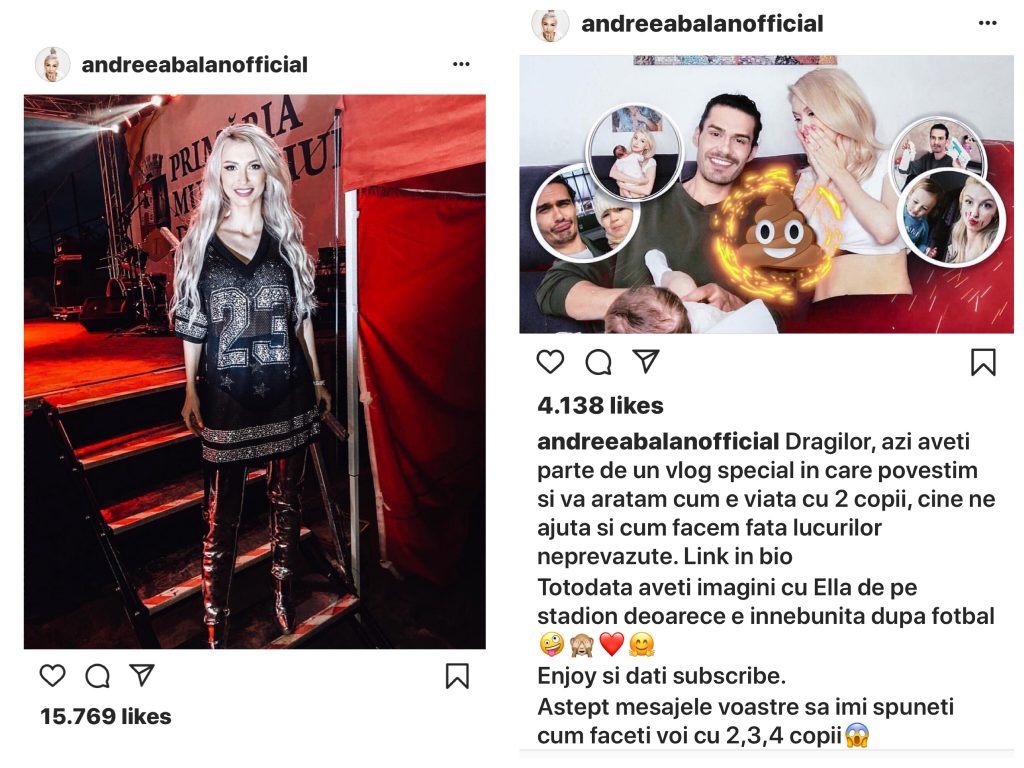Screen dimensions: 1024x768
Task: Bookmark the left concert photo post
Action: coord(457,676)
